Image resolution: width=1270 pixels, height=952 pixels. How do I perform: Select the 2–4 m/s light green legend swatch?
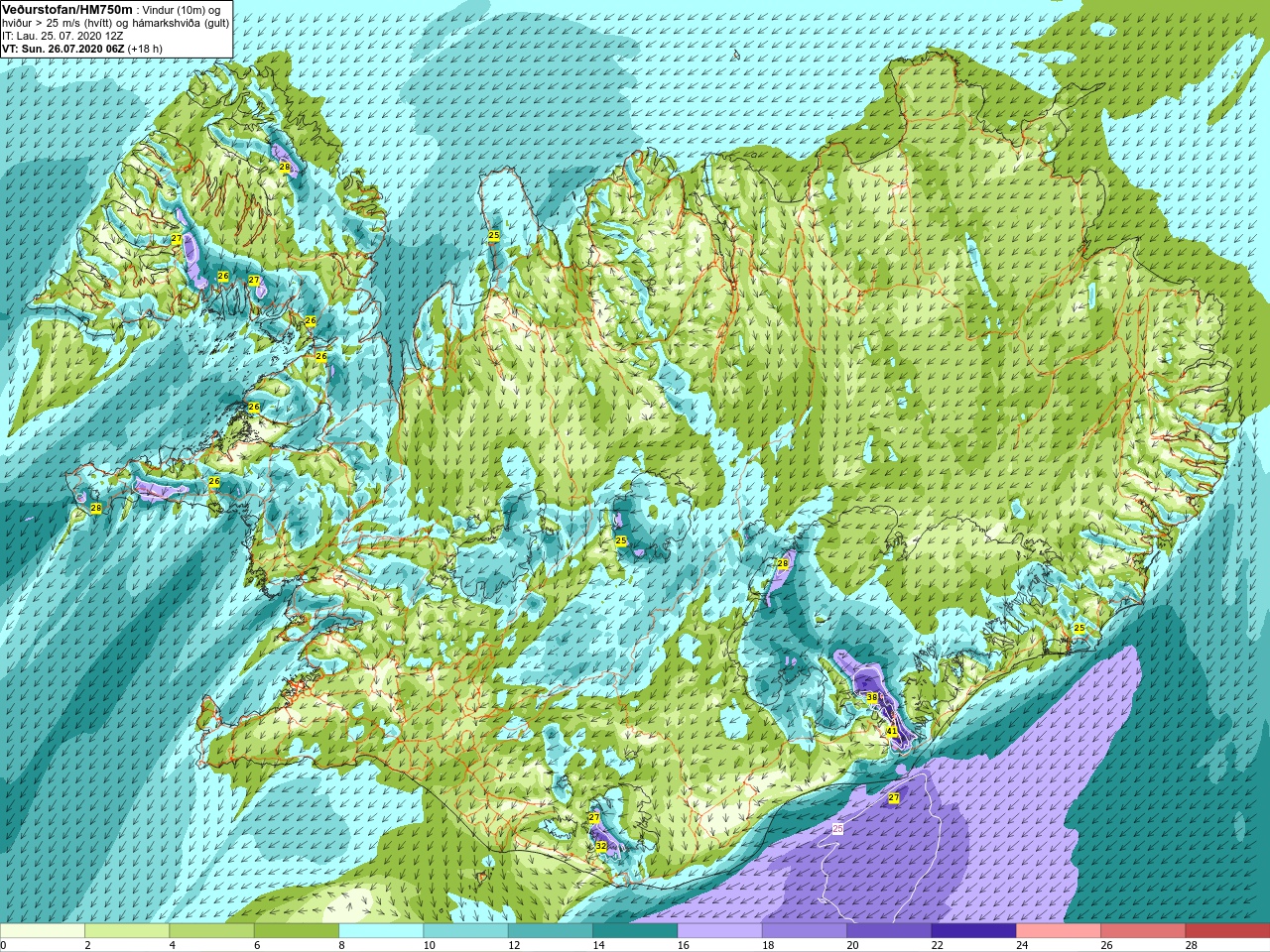click(x=127, y=931)
